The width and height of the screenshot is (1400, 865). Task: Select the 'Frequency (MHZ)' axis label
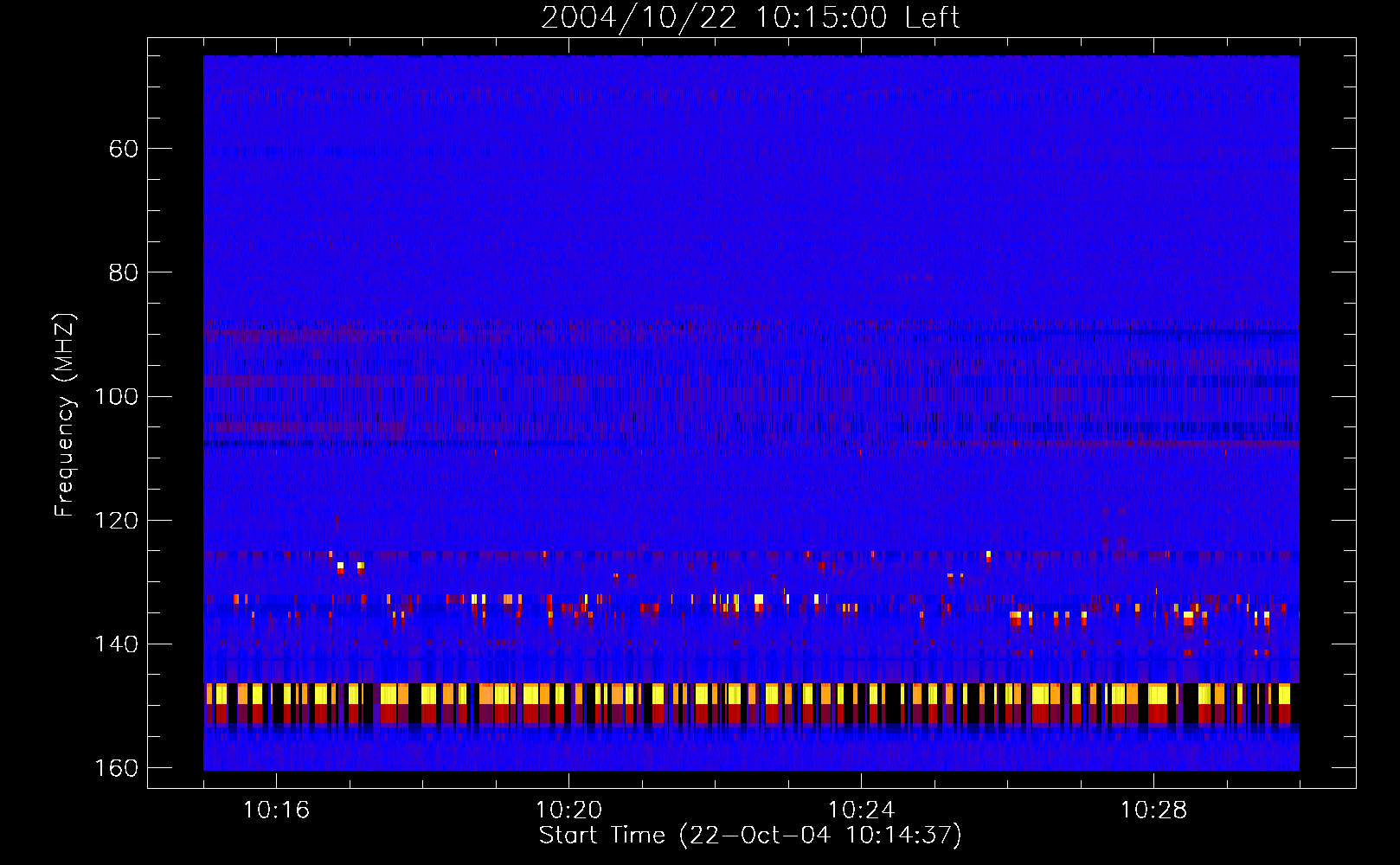point(65,415)
